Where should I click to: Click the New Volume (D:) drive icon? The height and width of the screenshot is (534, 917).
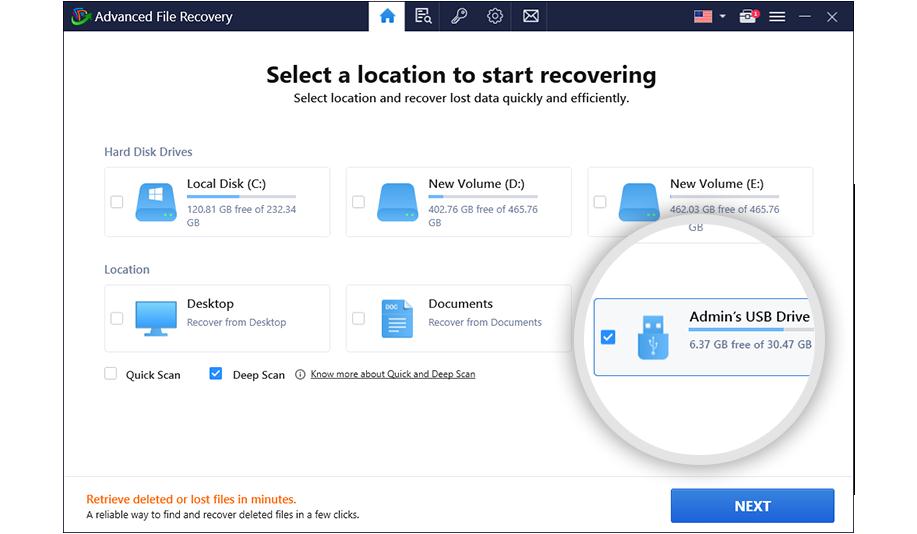pos(398,202)
